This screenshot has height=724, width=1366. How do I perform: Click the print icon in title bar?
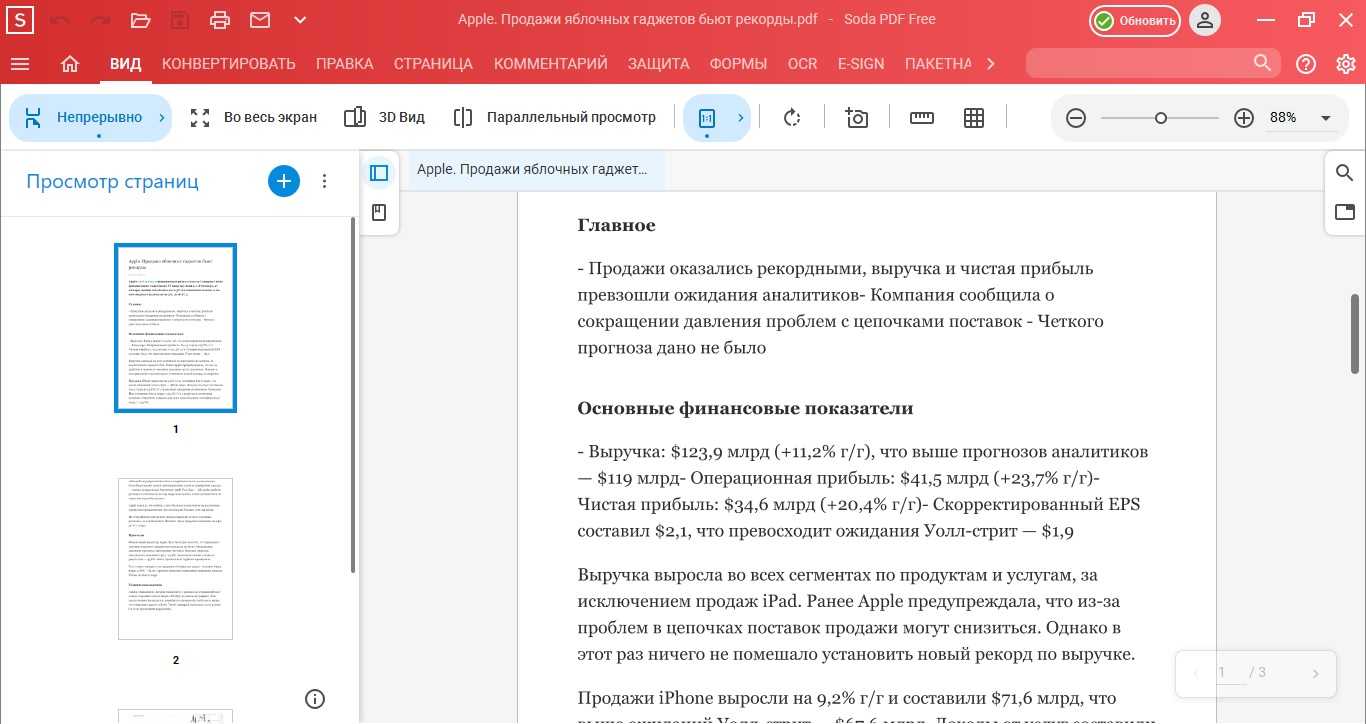coord(220,20)
